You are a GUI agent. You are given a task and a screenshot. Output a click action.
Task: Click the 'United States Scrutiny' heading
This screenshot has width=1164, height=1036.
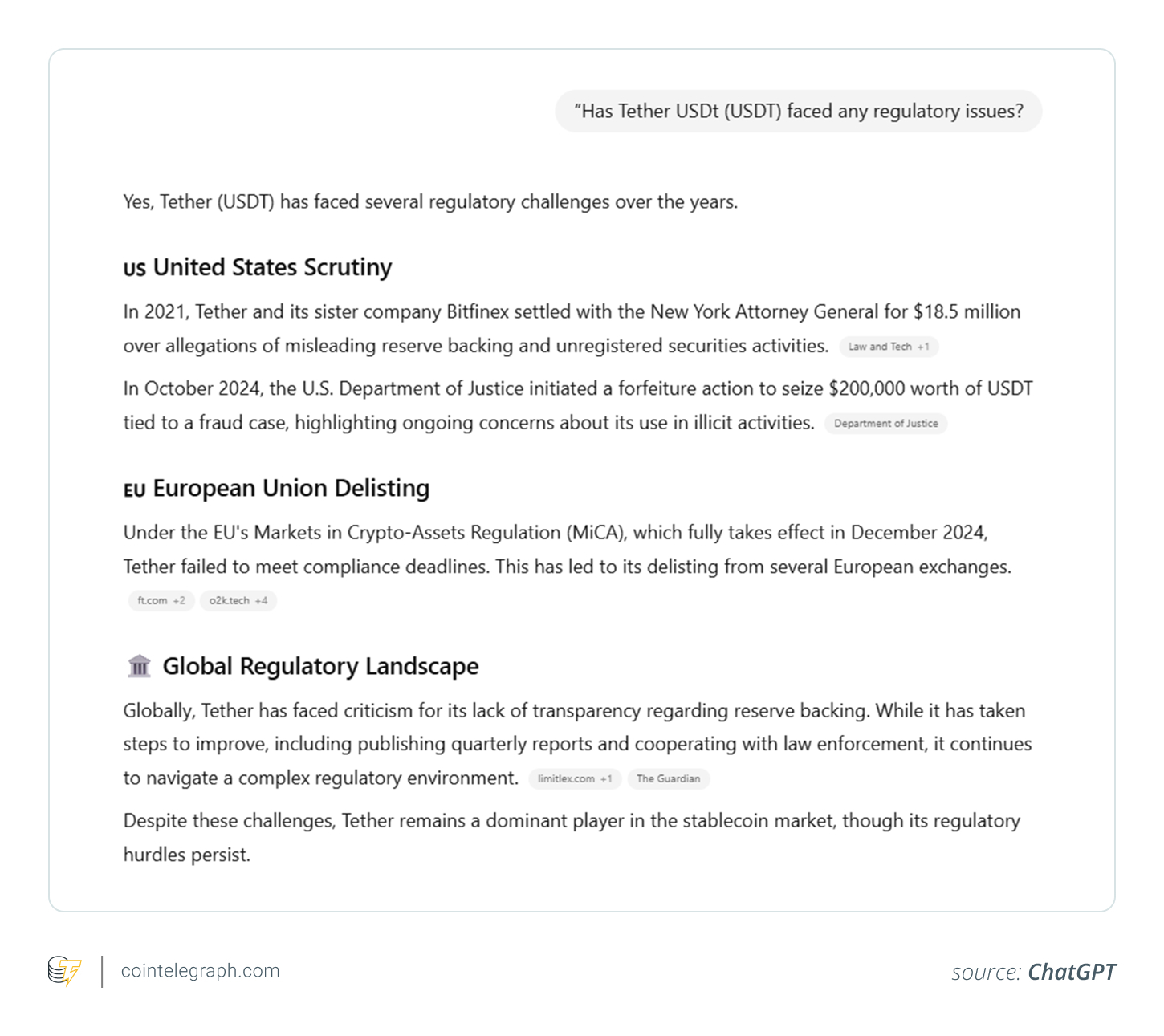click(x=272, y=267)
